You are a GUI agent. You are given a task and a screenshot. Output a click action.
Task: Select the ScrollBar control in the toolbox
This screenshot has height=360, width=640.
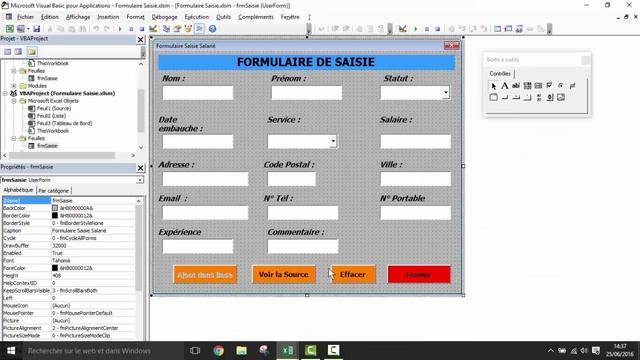[x=539, y=97]
